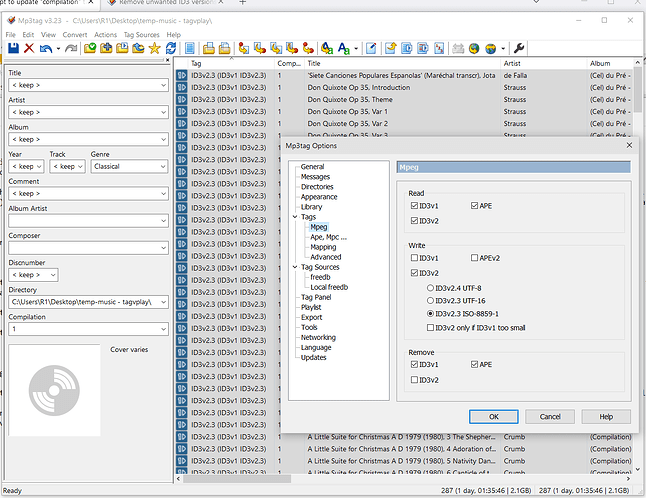
Task: Collapse the Tags node in options tree
Action: click(x=295, y=217)
